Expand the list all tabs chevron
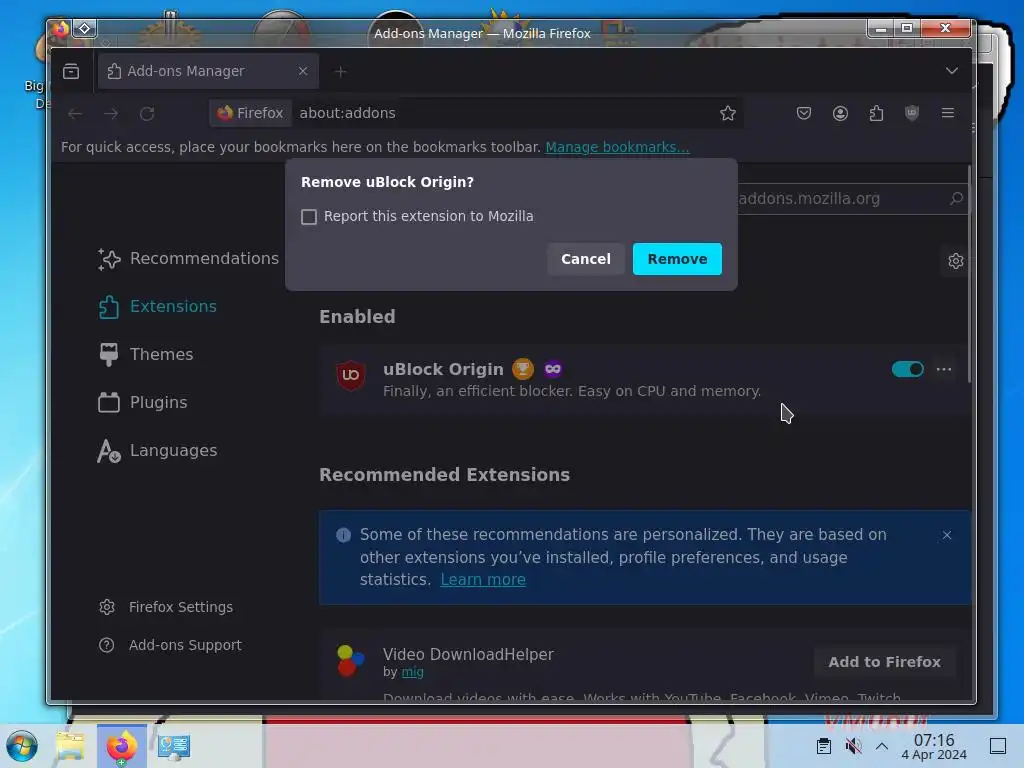This screenshot has height=768, width=1024. 952,71
